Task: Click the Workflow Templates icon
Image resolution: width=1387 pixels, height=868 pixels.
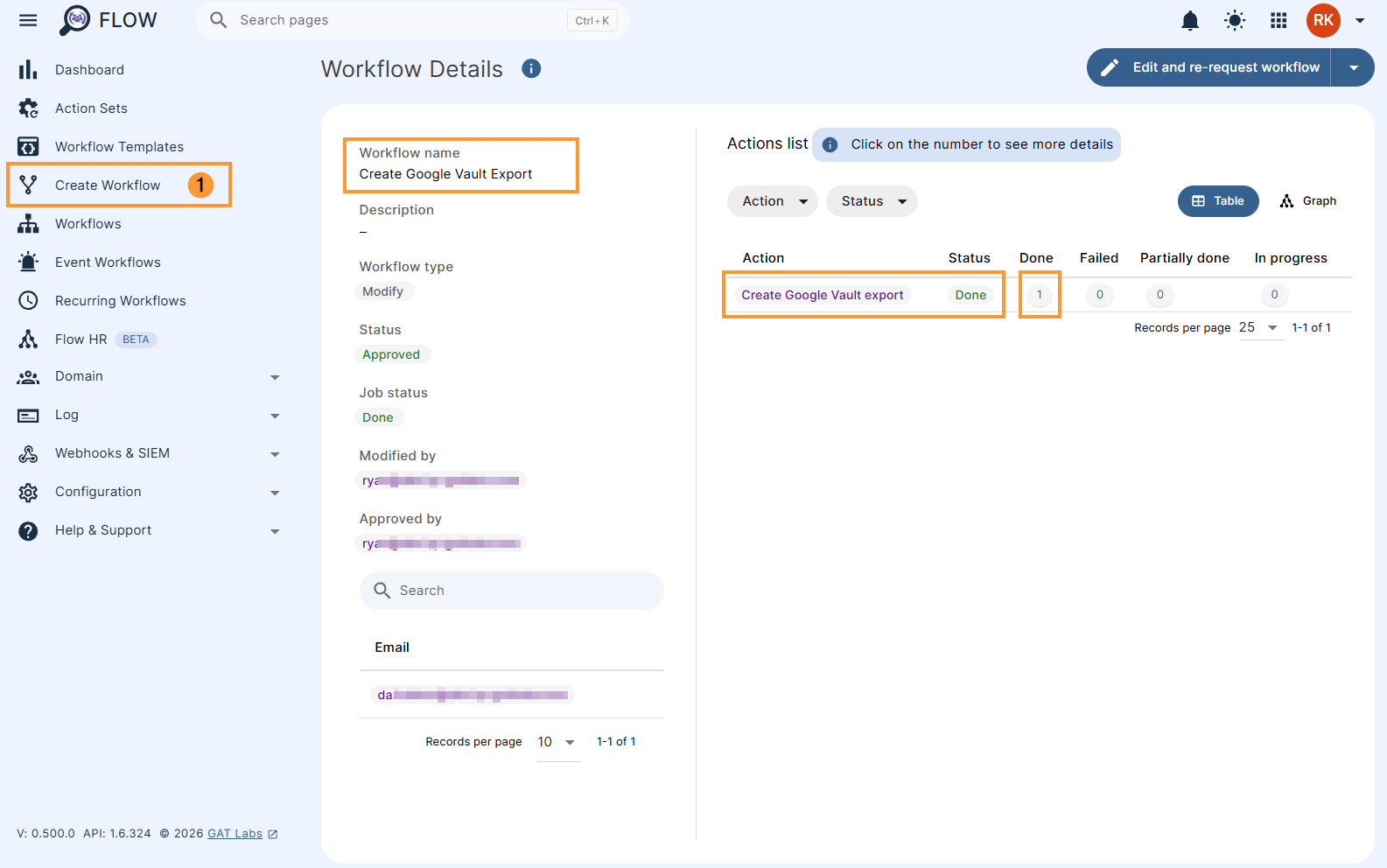Action: (28, 146)
